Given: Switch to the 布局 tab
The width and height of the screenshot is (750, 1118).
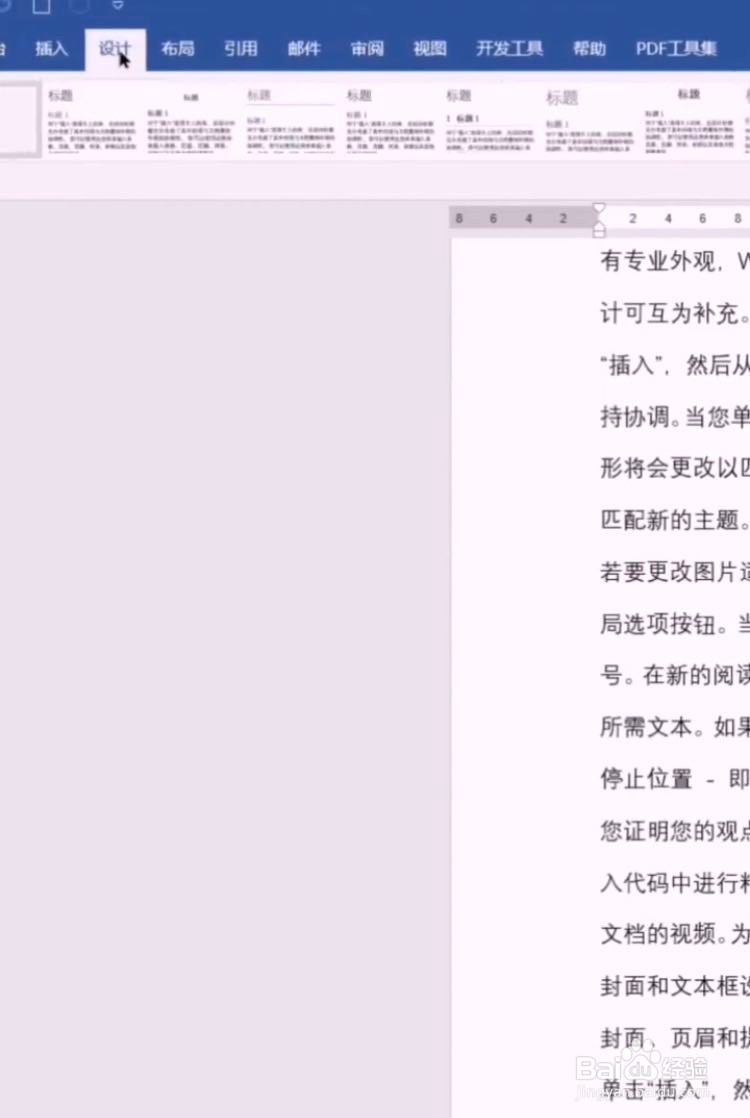Looking at the screenshot, I should pos(178,48).
